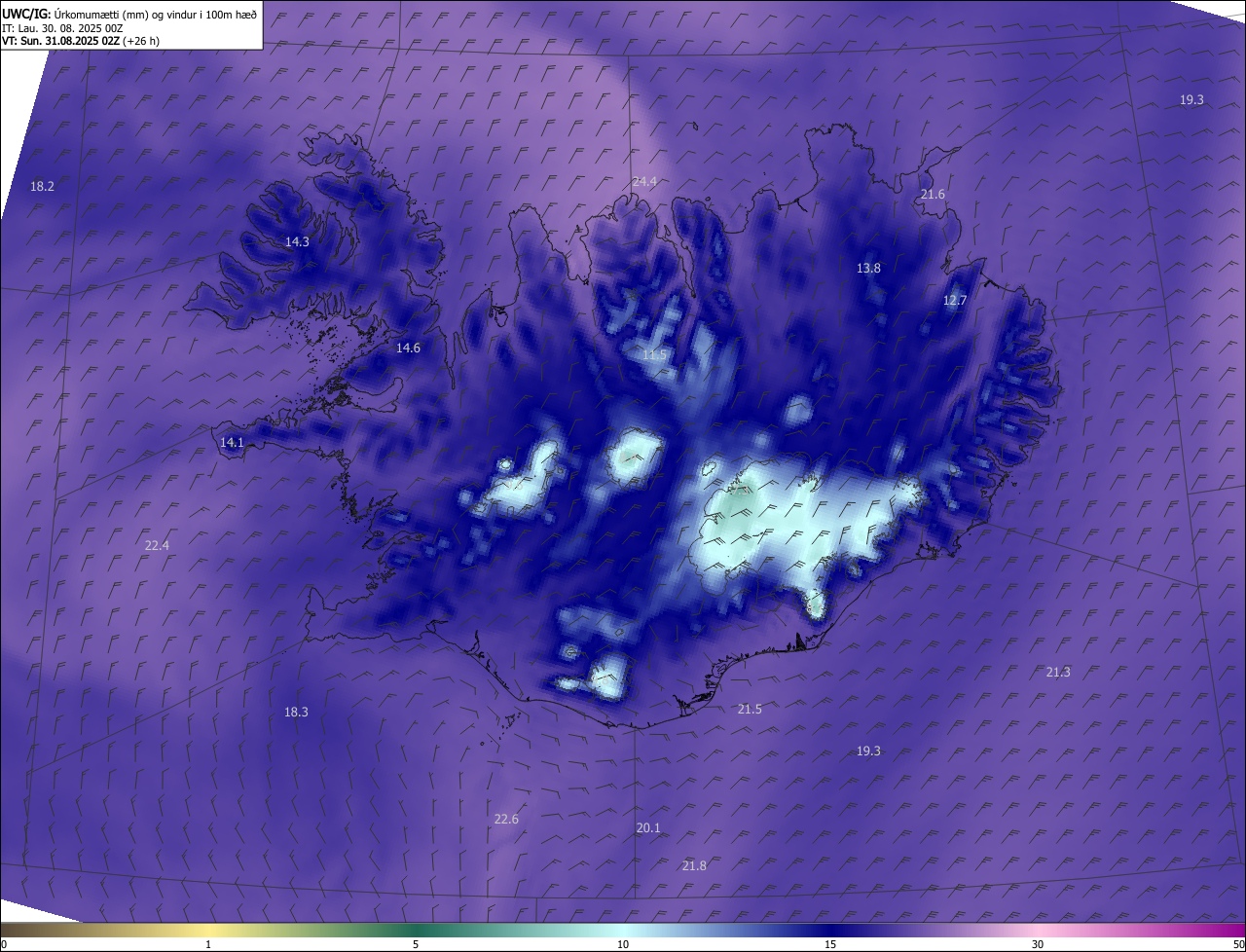
Task: Click the 11.5 value on the map
Action: (x=654, y=354)
